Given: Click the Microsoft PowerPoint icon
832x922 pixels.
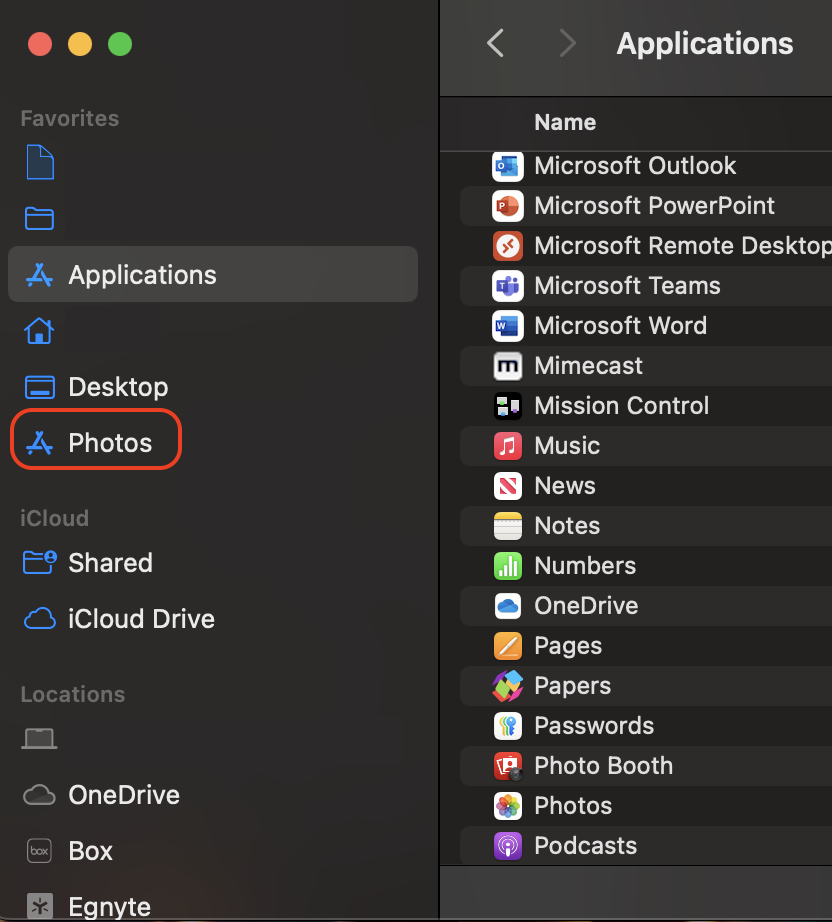Looking at the screenshot, I should tap(508, 206).
